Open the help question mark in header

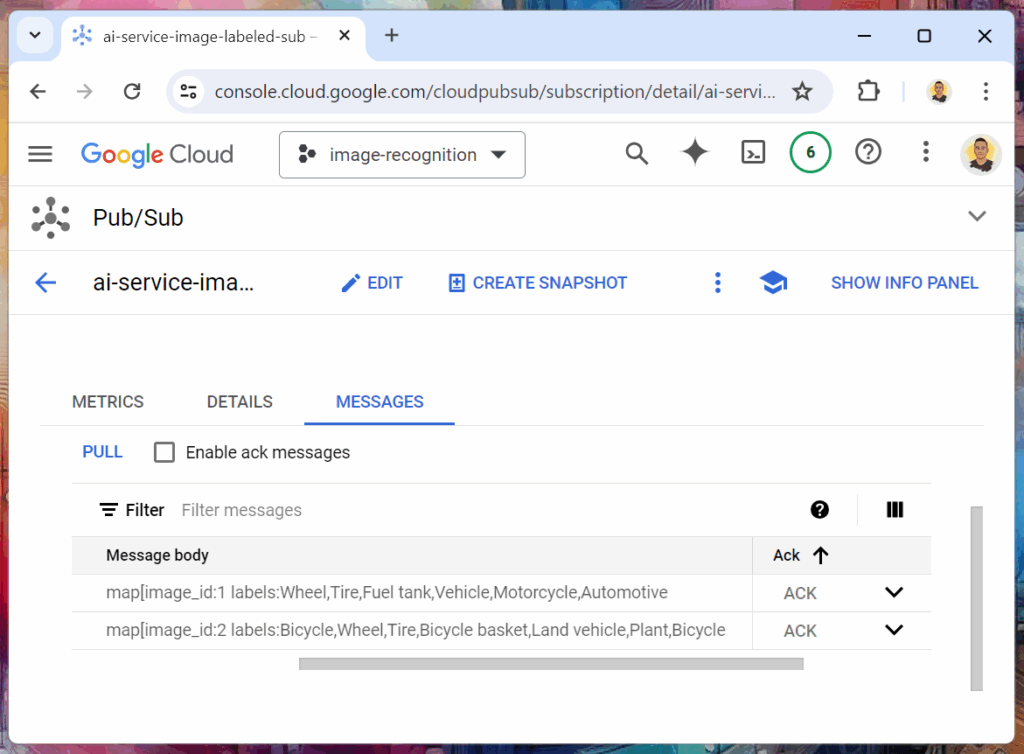[868, 153]
